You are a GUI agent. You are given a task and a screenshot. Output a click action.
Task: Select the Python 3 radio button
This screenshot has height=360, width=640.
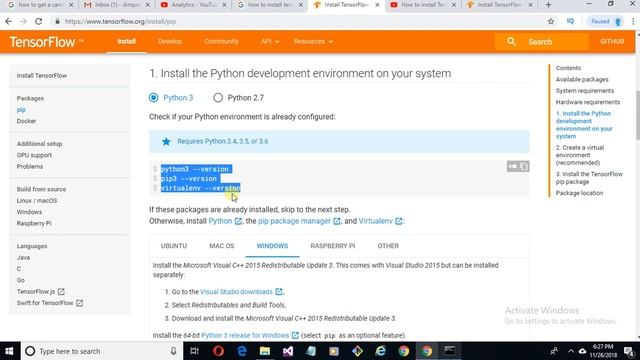[x=153, y=98]
